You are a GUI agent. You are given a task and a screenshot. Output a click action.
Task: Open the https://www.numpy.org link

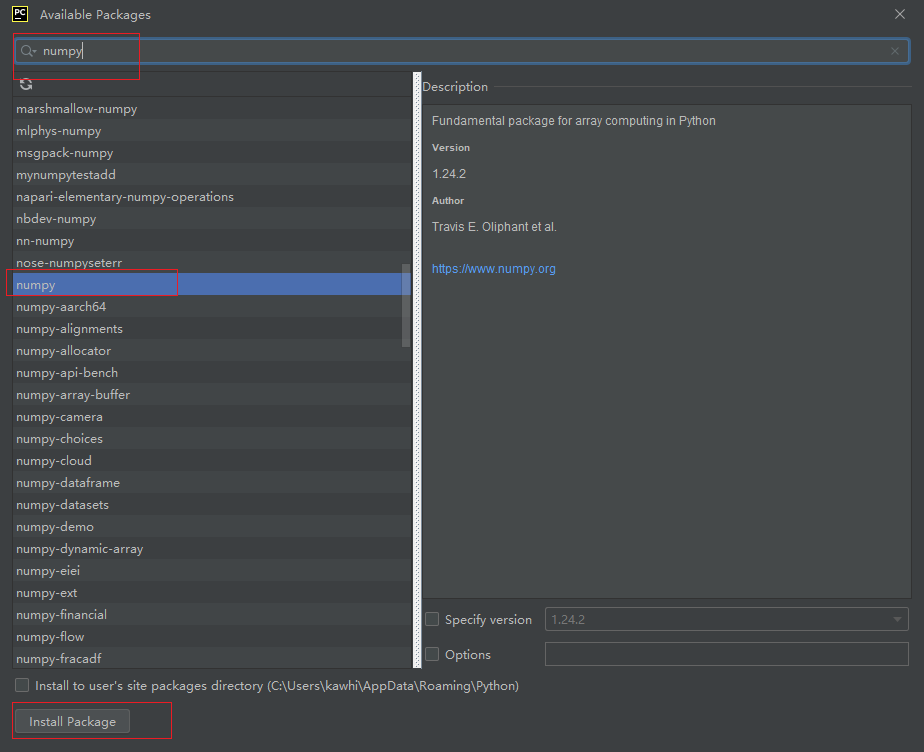coord(494,269)
